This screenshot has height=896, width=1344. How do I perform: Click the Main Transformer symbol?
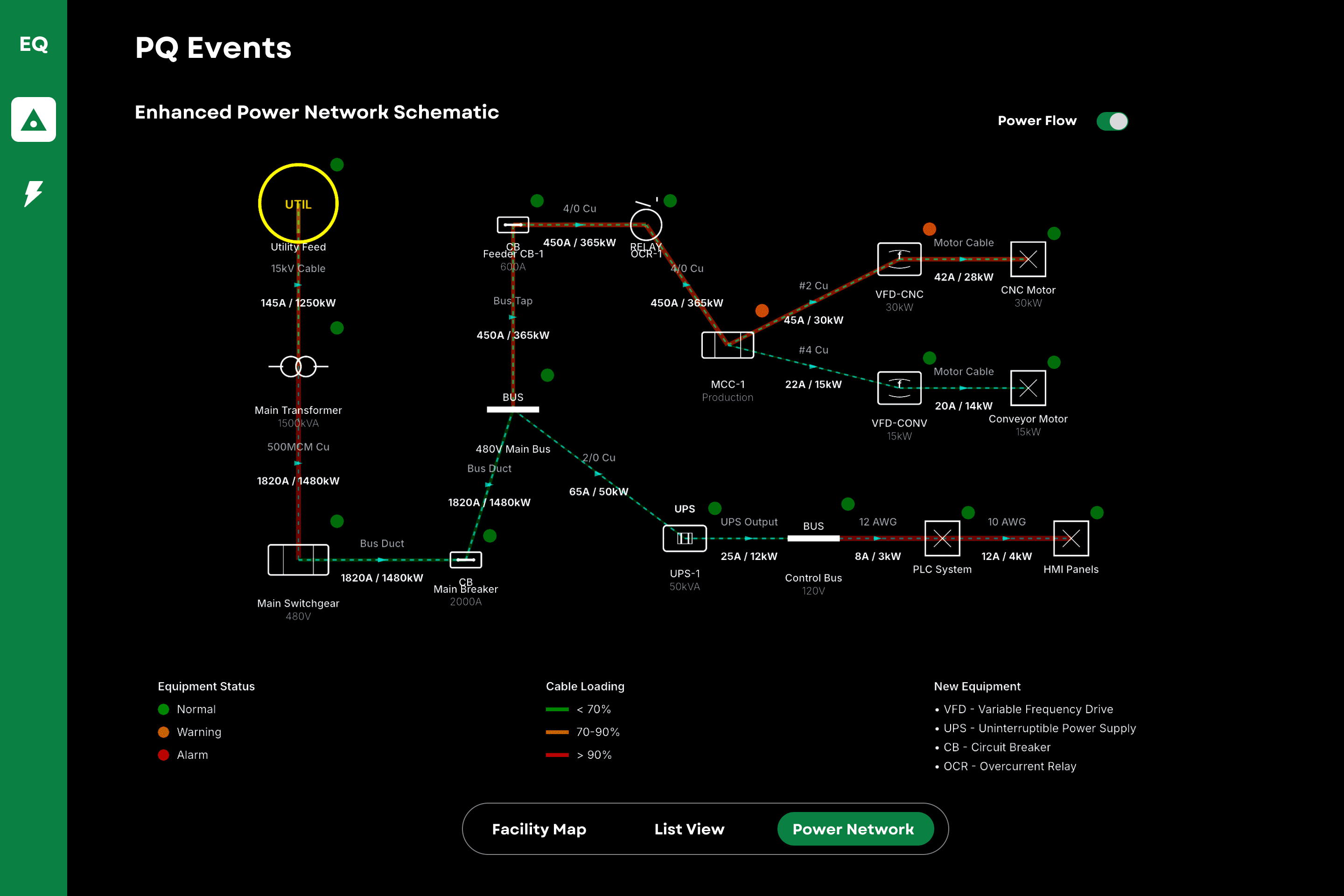coord(298,366)
